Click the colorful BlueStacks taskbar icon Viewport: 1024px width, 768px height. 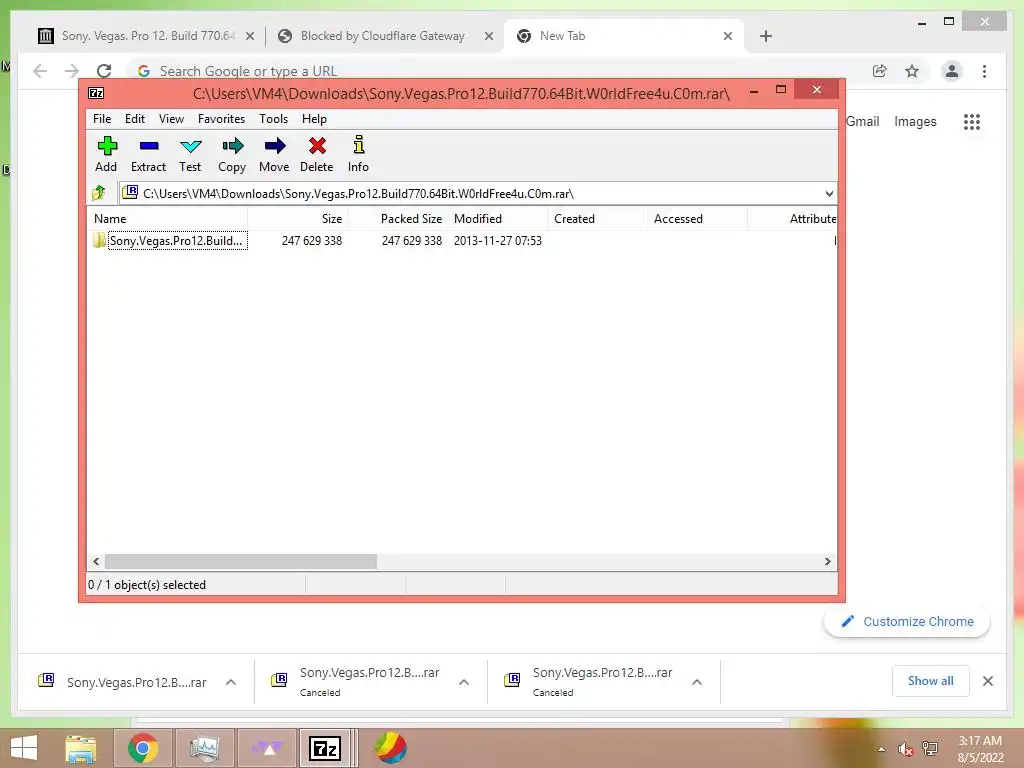click(x=391, y=748)
